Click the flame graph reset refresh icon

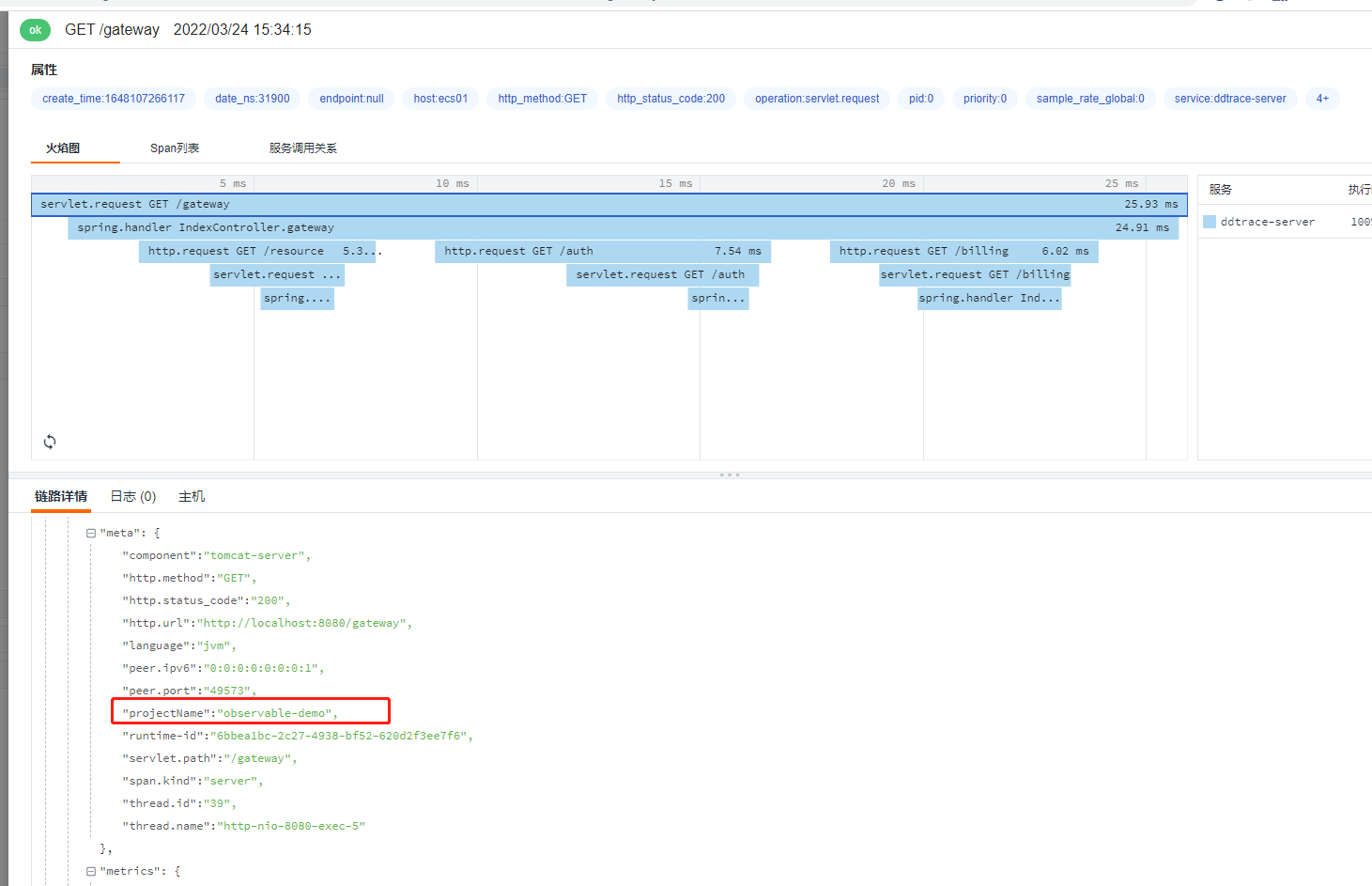[x=50, y=442]
